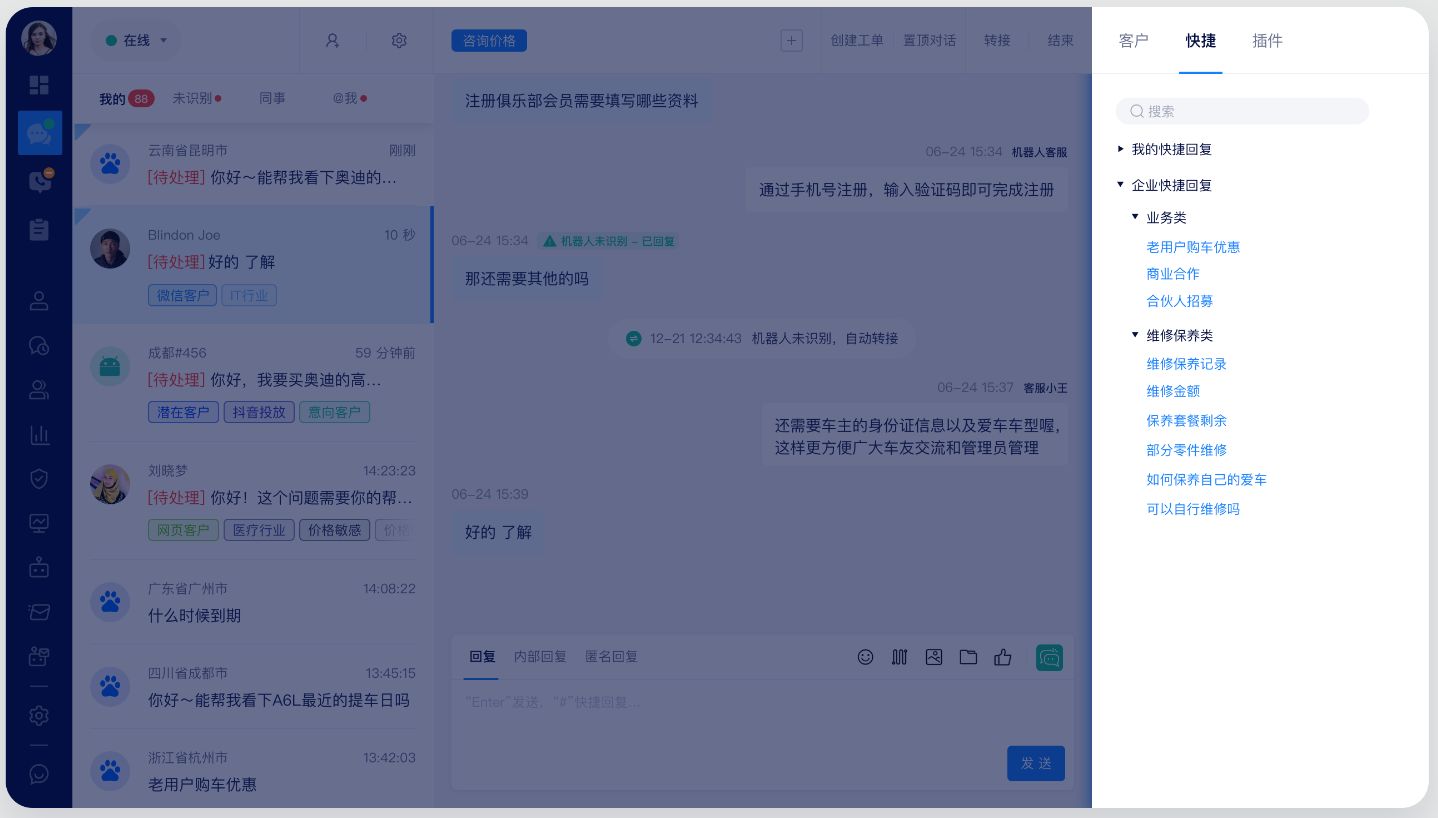Click the thumbs-up rating invite icon
1438x818 pixels.
point(1003,657)
